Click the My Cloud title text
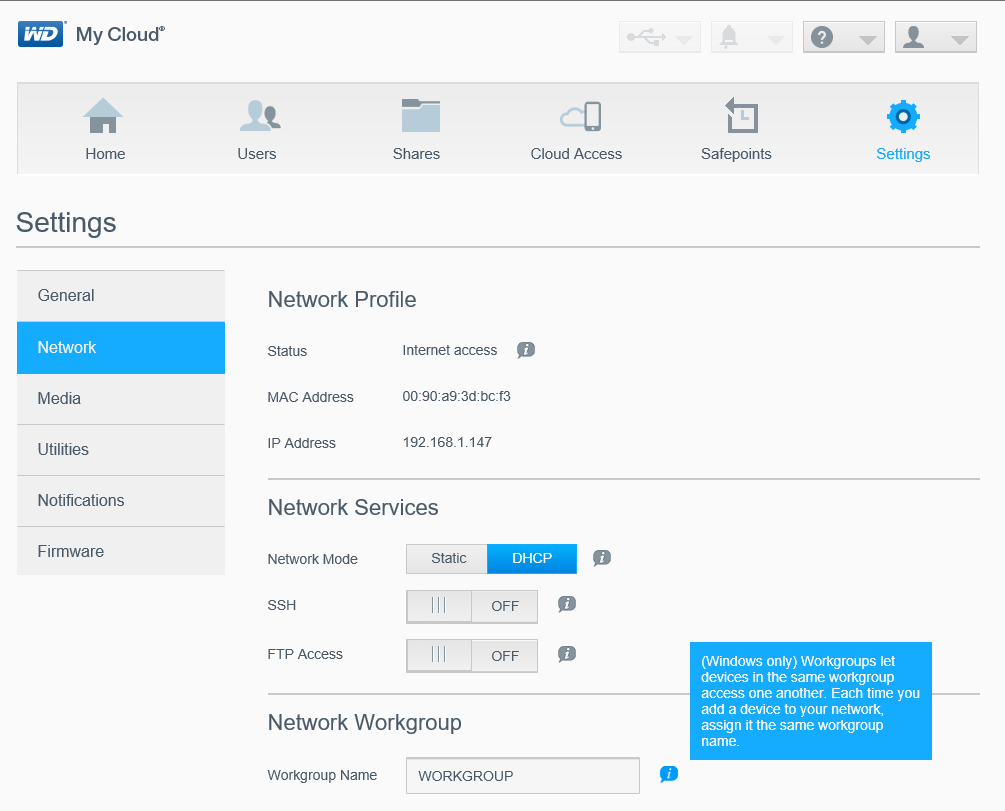 coord(120,35)
